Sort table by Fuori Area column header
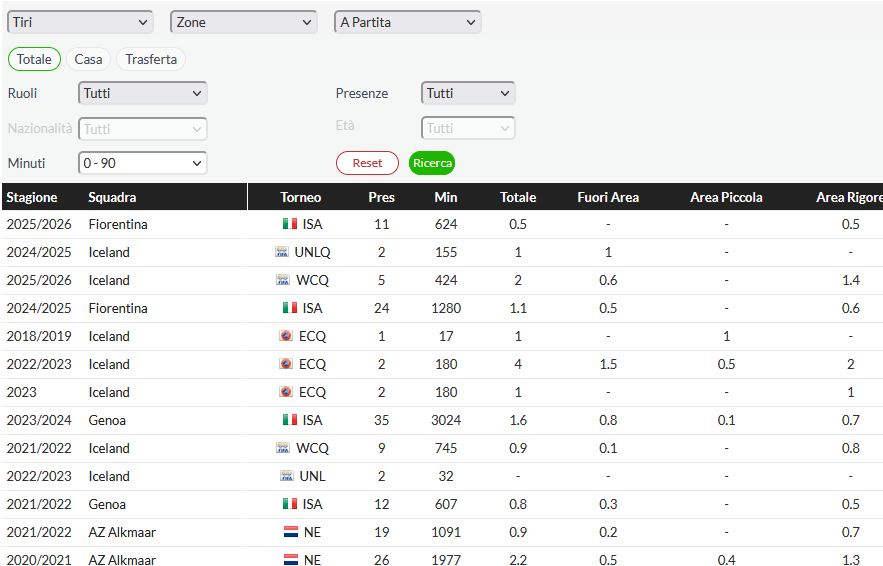This screenshot has height=566, width=883. [608, 197]
